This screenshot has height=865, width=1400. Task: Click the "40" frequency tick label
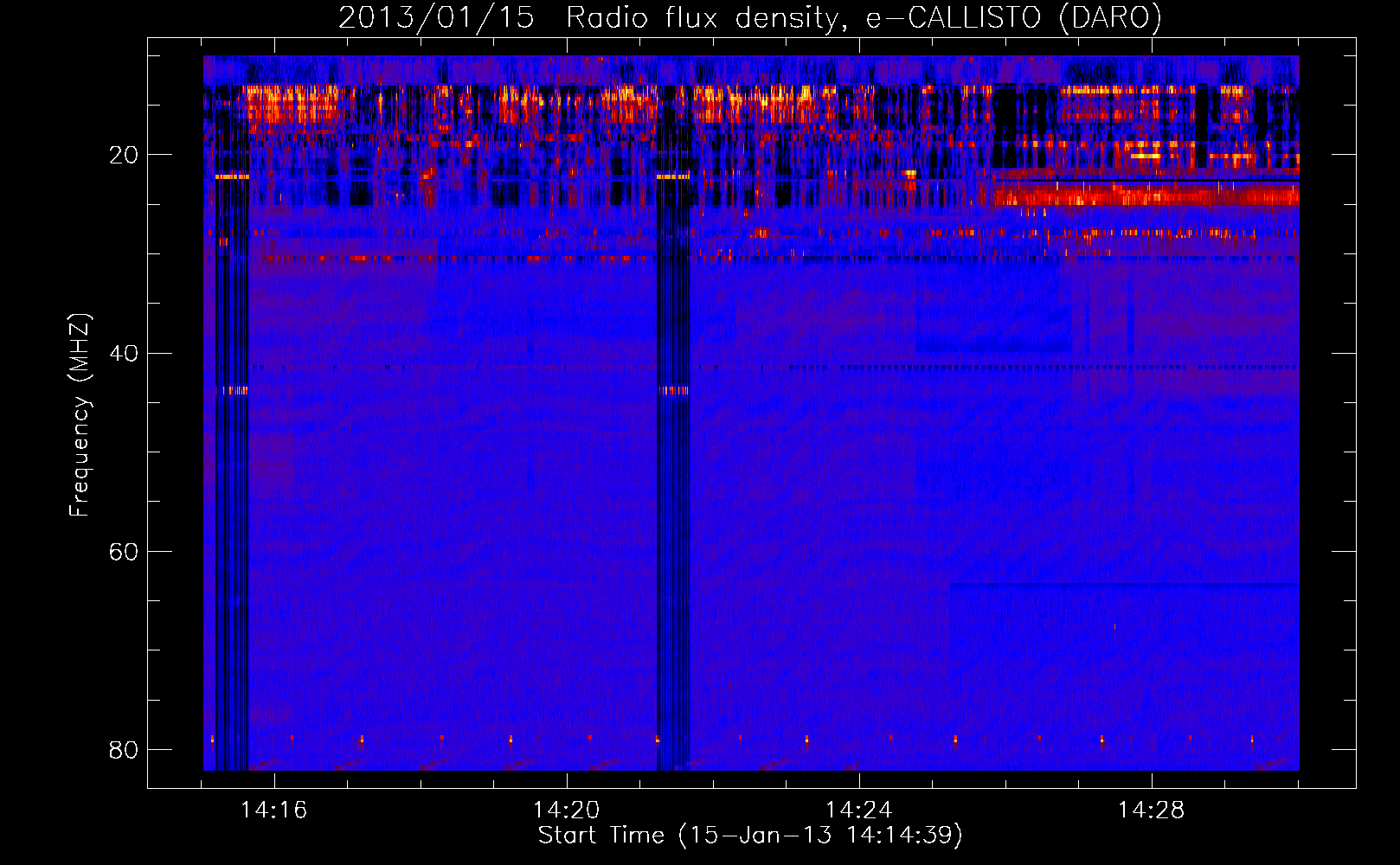(x=124, y=354)
